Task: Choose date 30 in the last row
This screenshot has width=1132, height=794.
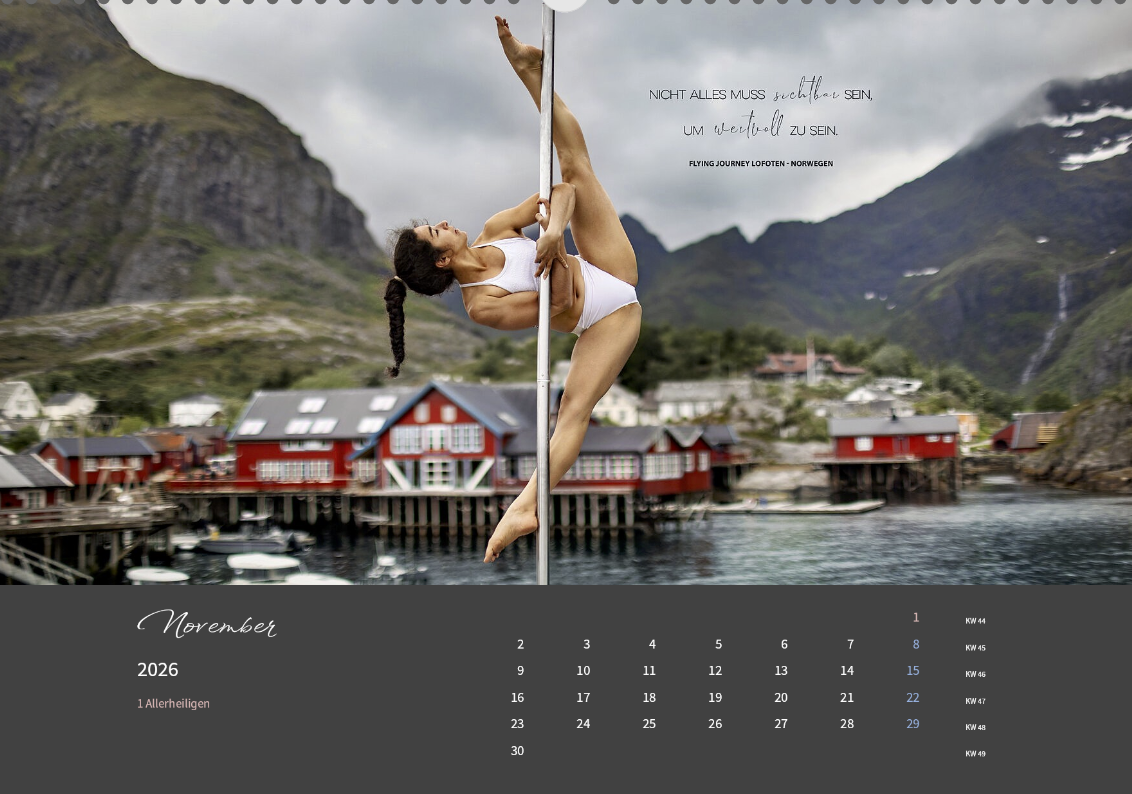Action: [x=517, y=751]
